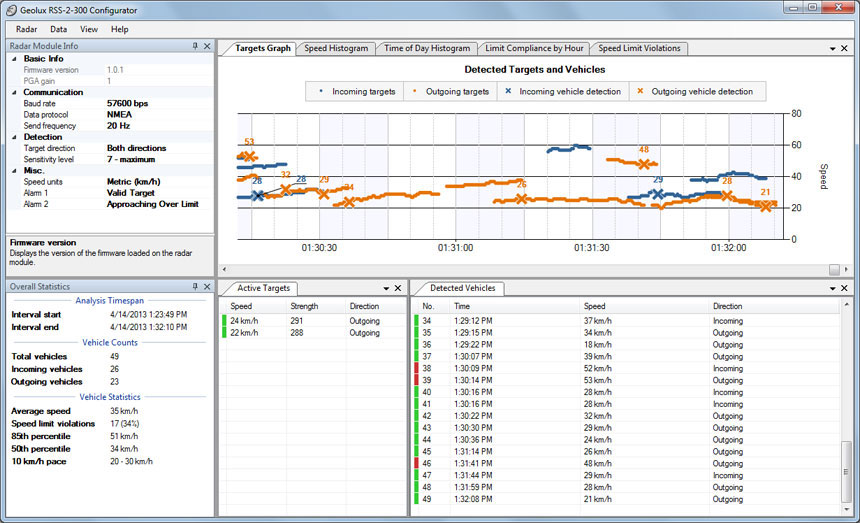Viewport: 860px width, 523px height.
Task: Close the Active Targets panel
Action: coord(397,288)
